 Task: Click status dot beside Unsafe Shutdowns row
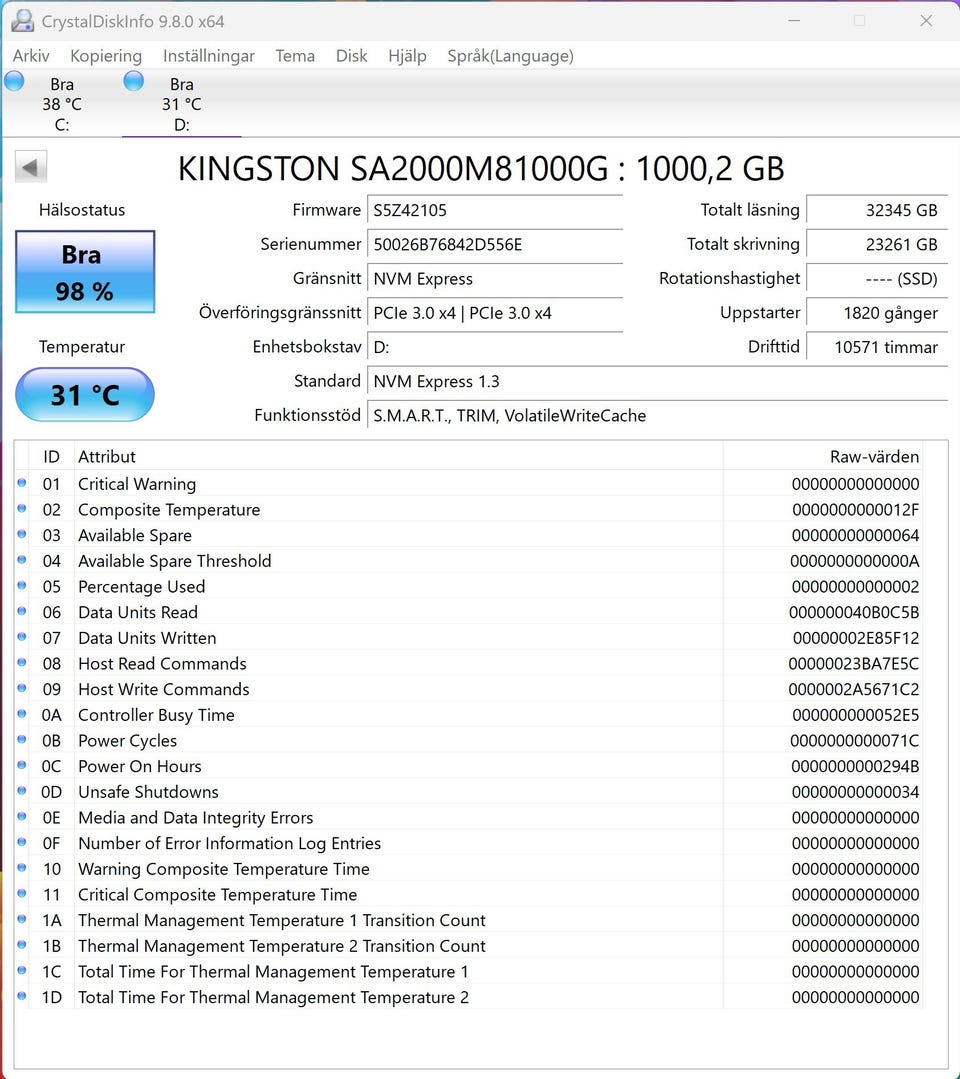(x=22, y=791)
